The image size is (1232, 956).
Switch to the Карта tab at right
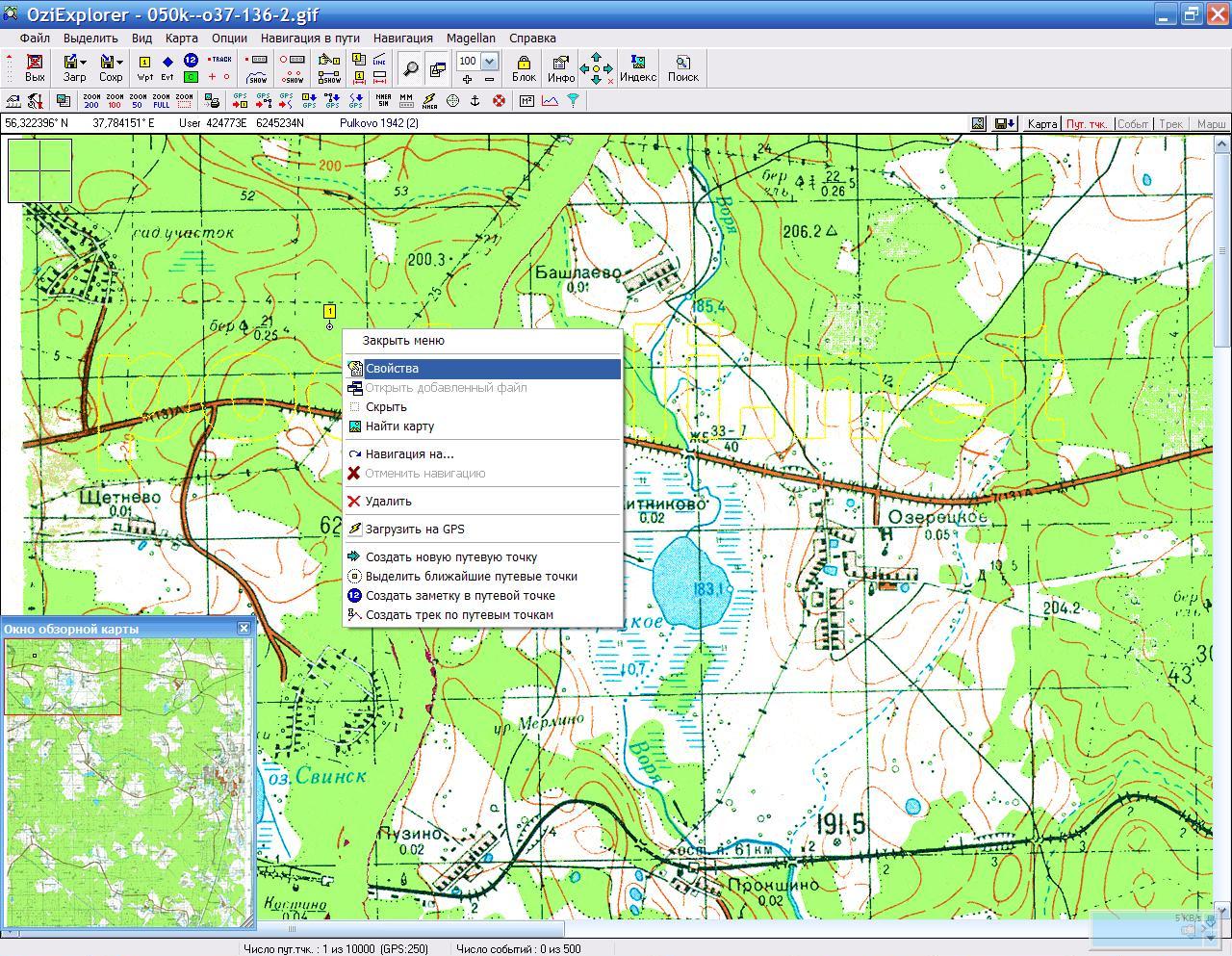pyautogui.click(x=1041, y=124)
